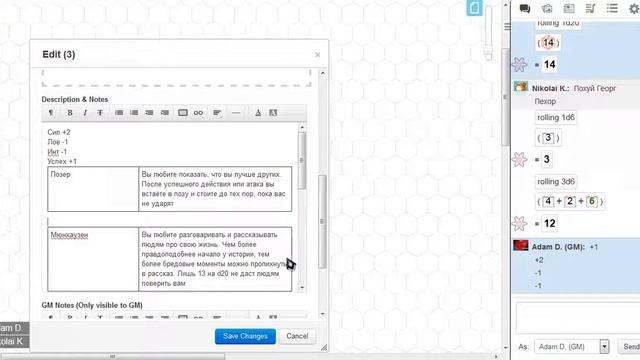Switch to the Chat tab in sidebar
Screen dimensions: 640x360
coord(525,8)
